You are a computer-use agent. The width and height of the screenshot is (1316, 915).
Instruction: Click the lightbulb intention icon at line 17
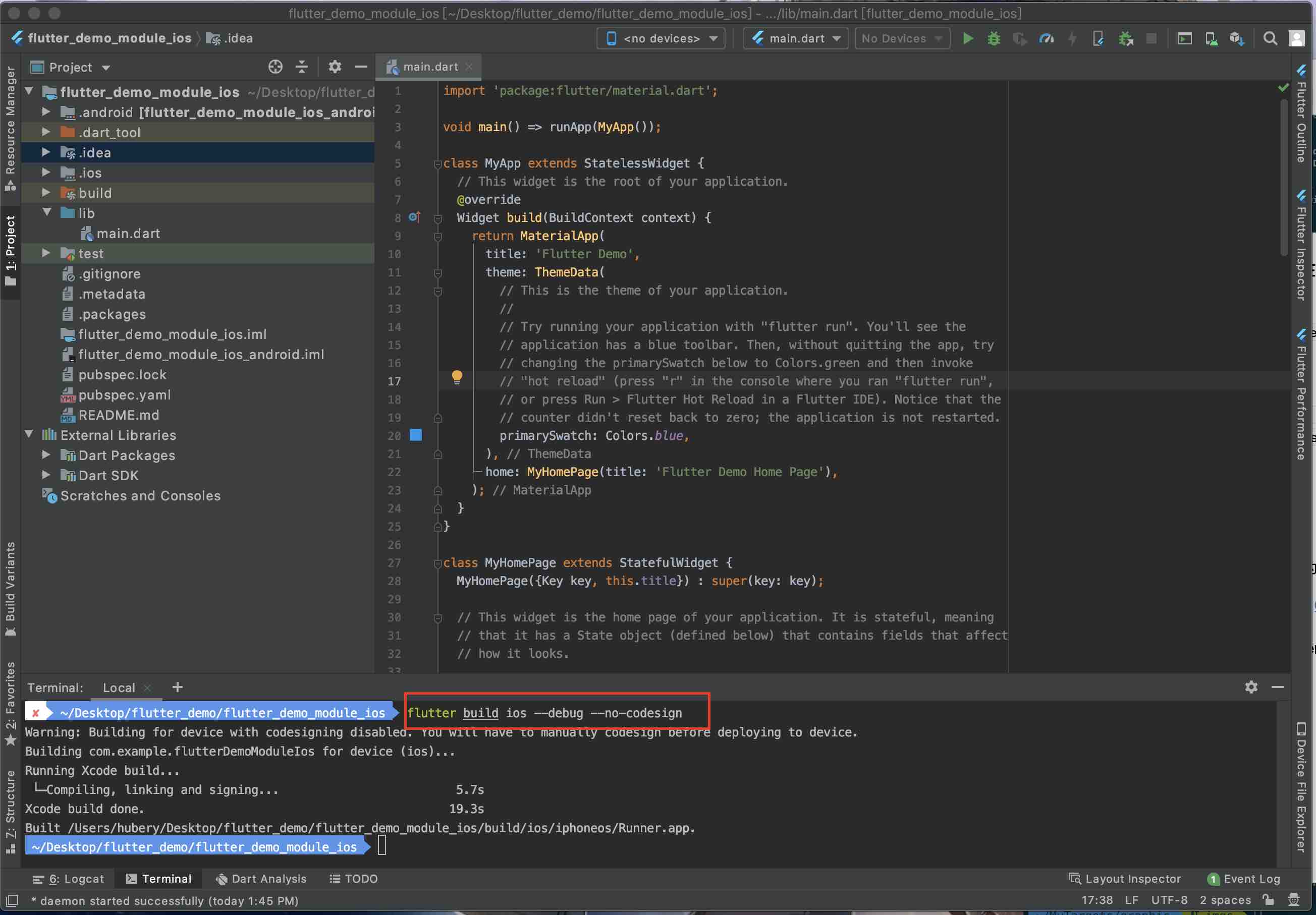(x=457, y=377)
